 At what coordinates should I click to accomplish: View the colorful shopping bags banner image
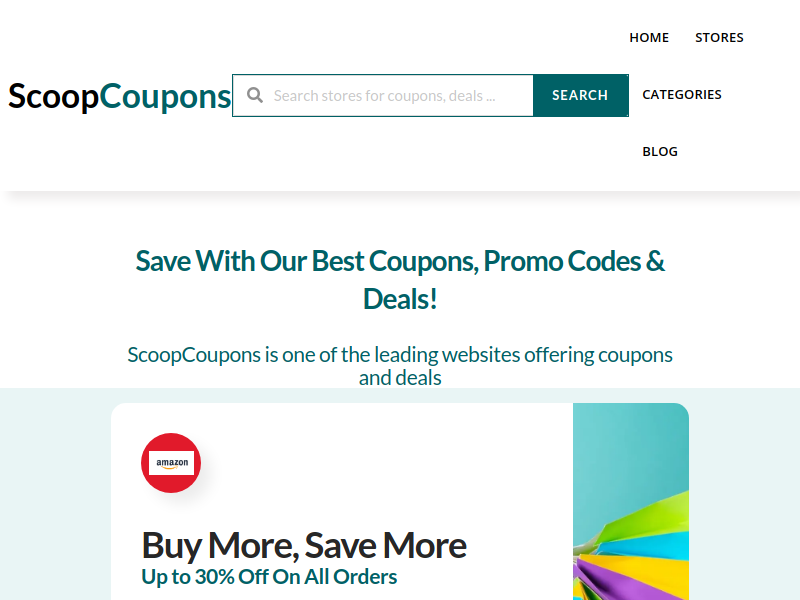click(631, 502)
